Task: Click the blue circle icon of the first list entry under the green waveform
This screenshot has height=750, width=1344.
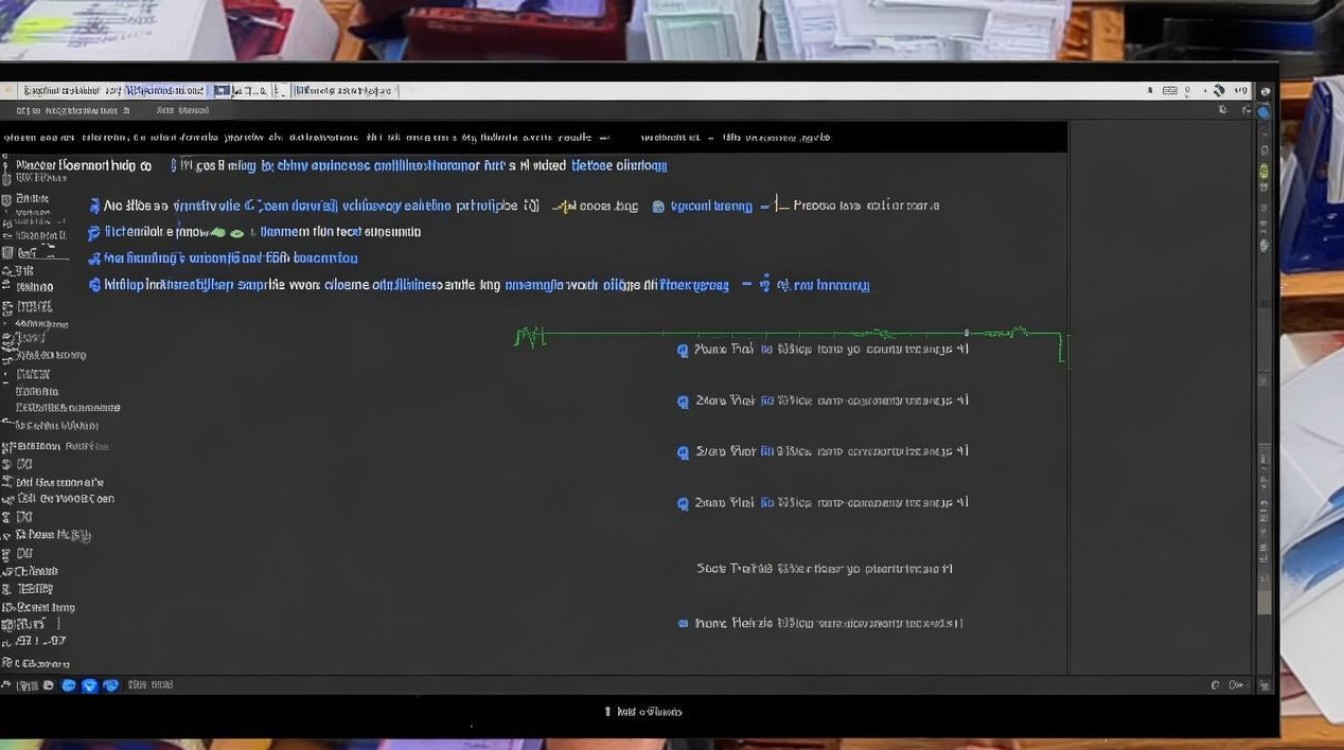Action: (683, 350)
